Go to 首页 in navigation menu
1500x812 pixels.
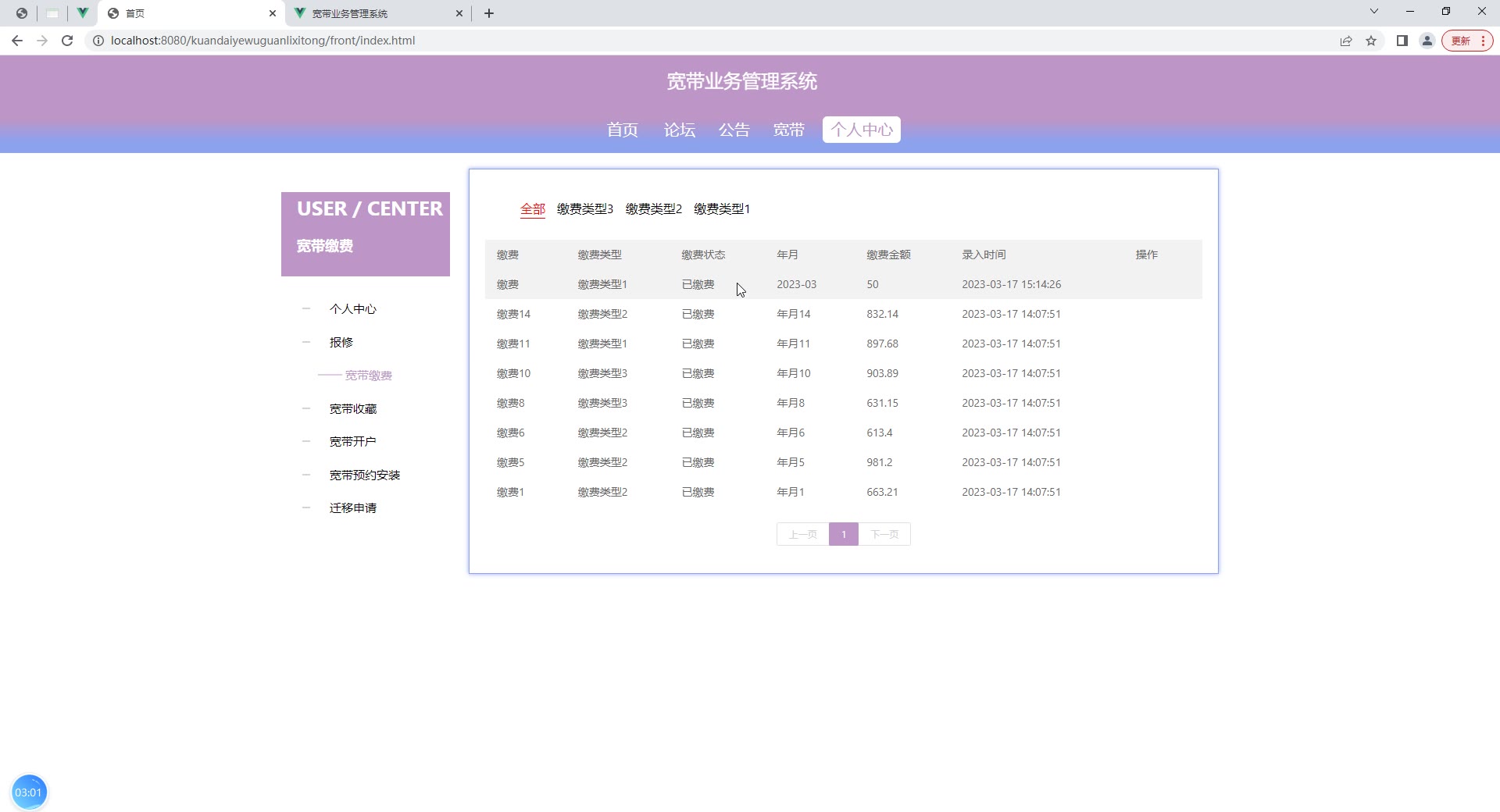[x=623, y=130]
